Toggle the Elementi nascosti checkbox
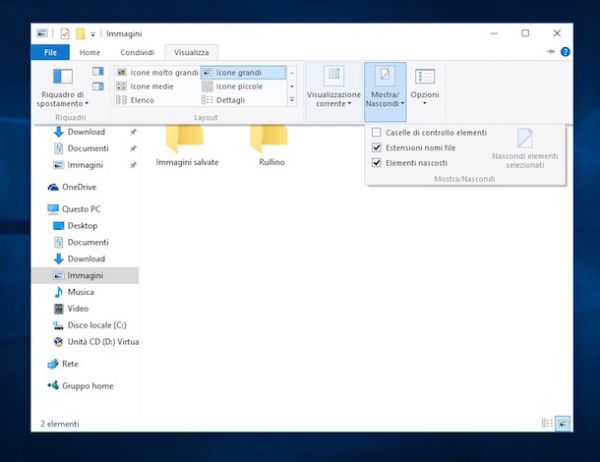The width and height of the screenshot is (600, 462). pos(376,162)
